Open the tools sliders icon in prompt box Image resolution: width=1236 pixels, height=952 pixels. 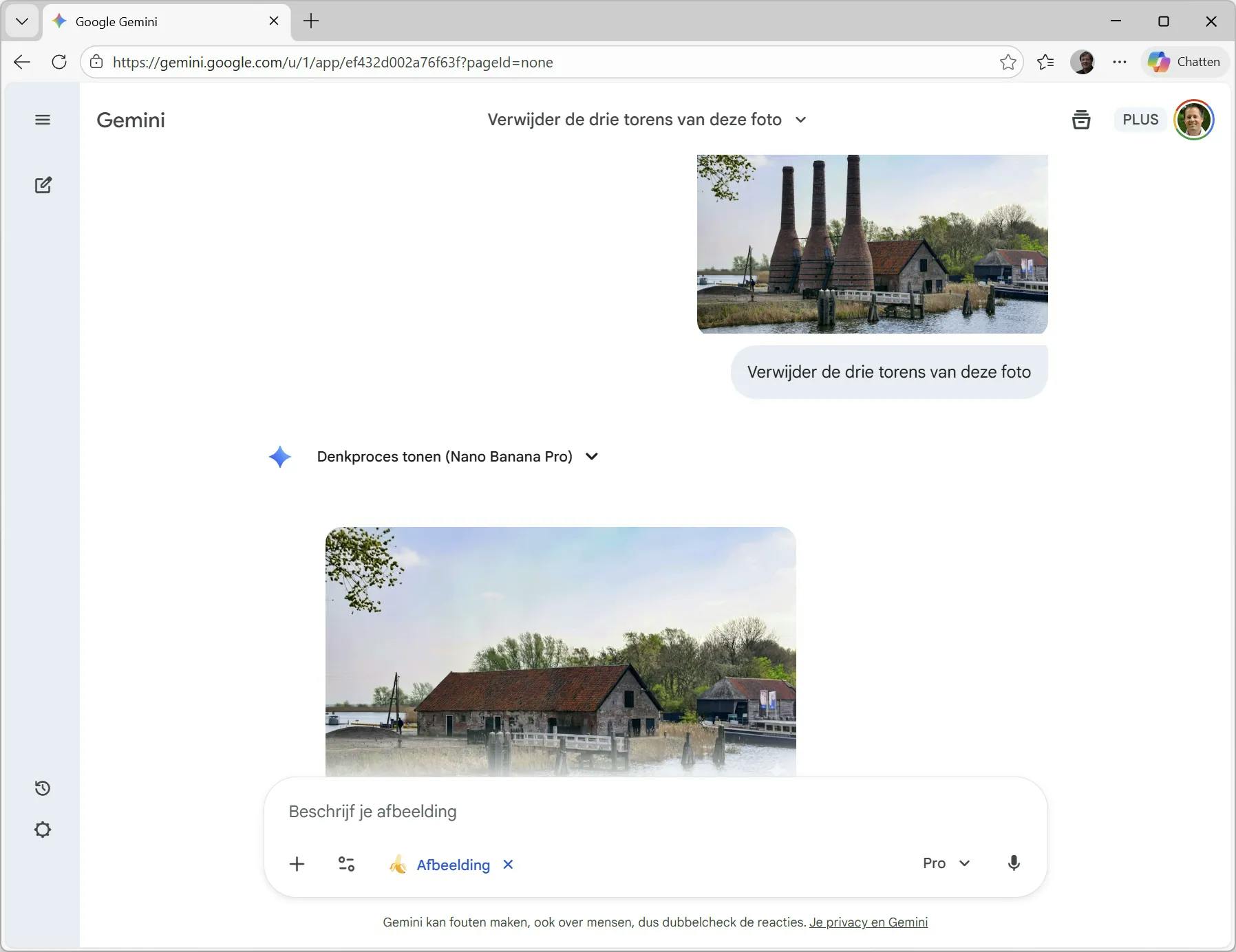[x=346, y=864]
